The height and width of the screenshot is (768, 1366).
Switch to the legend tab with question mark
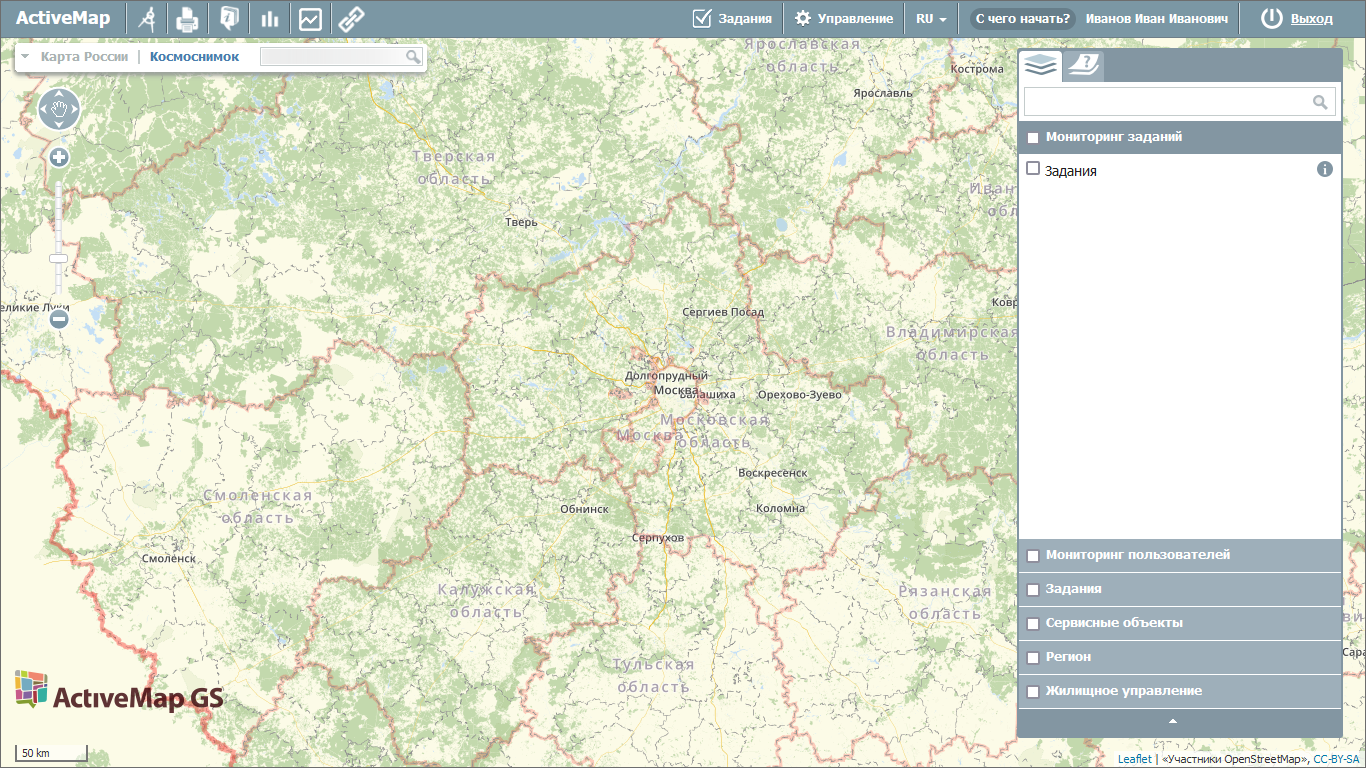(x=1083, y=65)
